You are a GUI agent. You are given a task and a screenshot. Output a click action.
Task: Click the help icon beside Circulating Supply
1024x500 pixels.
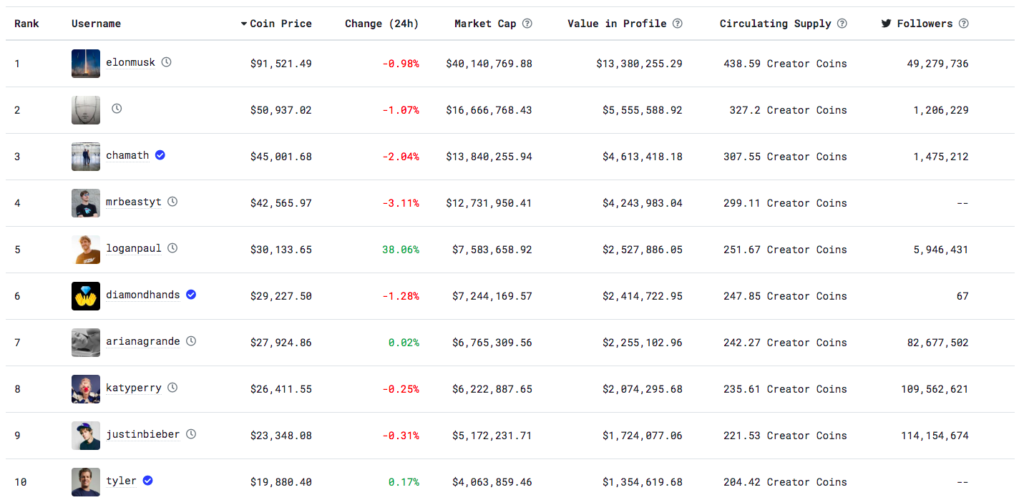(x=842, y=23)
